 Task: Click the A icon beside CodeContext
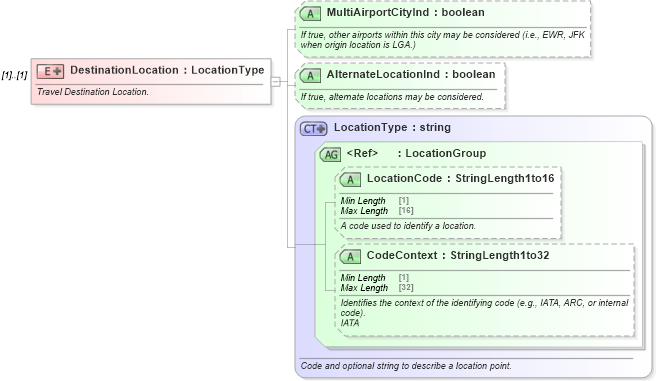(350, 257)
